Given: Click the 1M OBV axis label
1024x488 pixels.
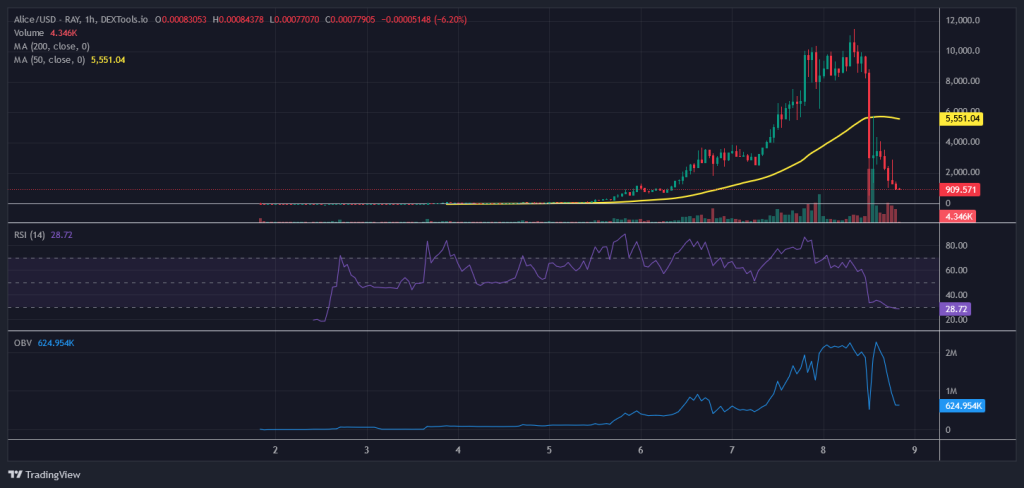Looking at the screenshot, I should click(x=952, y=391).
